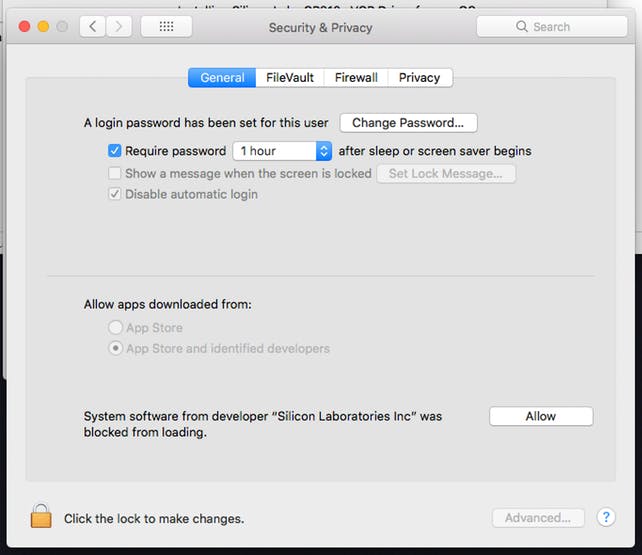Uncheck the Require password checkbox

coord(115,151)
